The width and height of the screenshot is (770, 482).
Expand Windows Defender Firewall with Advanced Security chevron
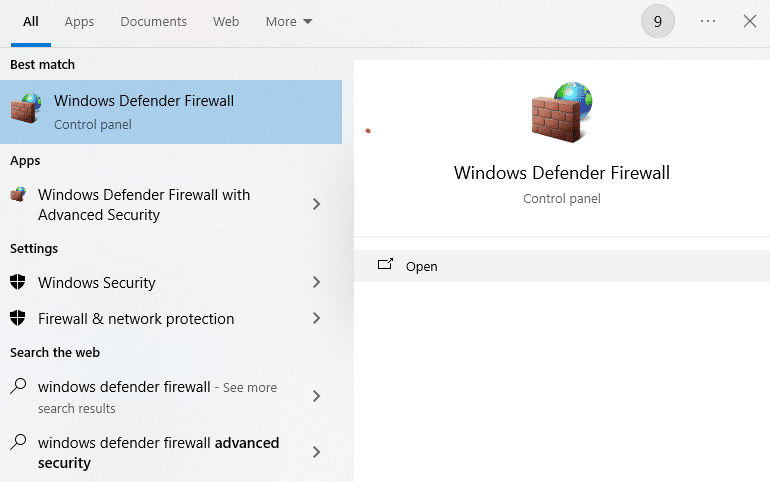[316, 204]
